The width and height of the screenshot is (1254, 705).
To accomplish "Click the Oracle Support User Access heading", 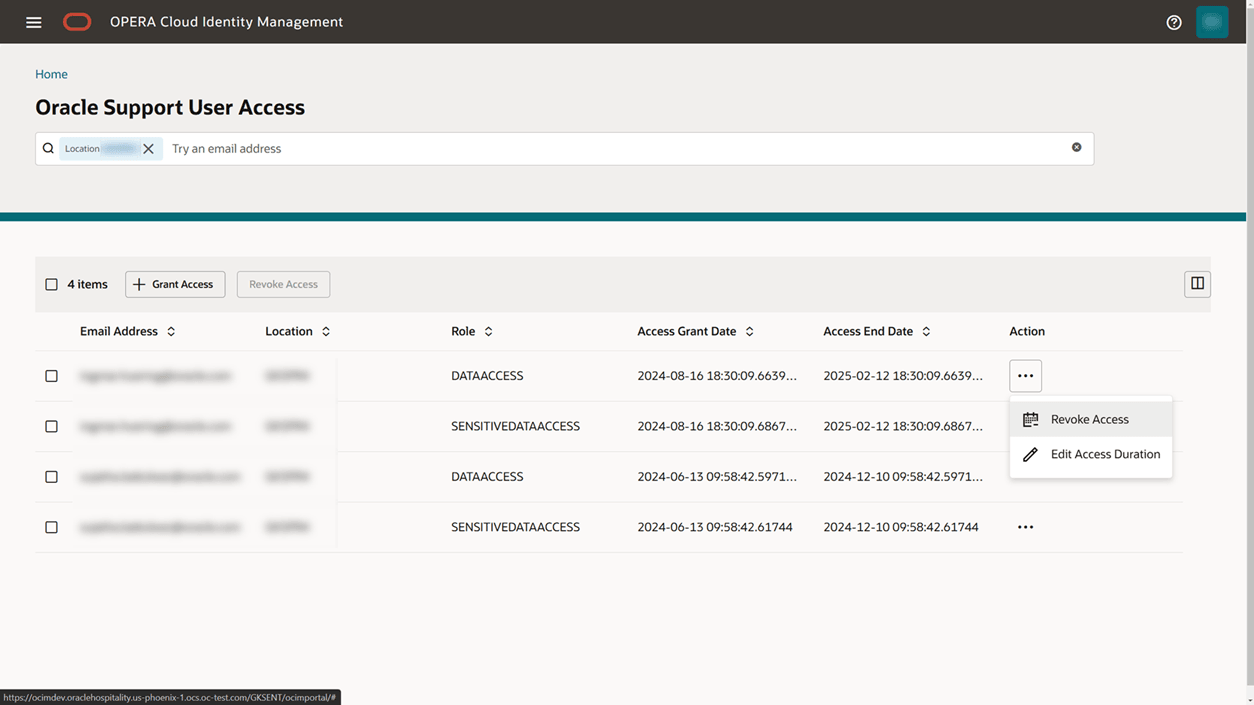I will click(170, 107).
